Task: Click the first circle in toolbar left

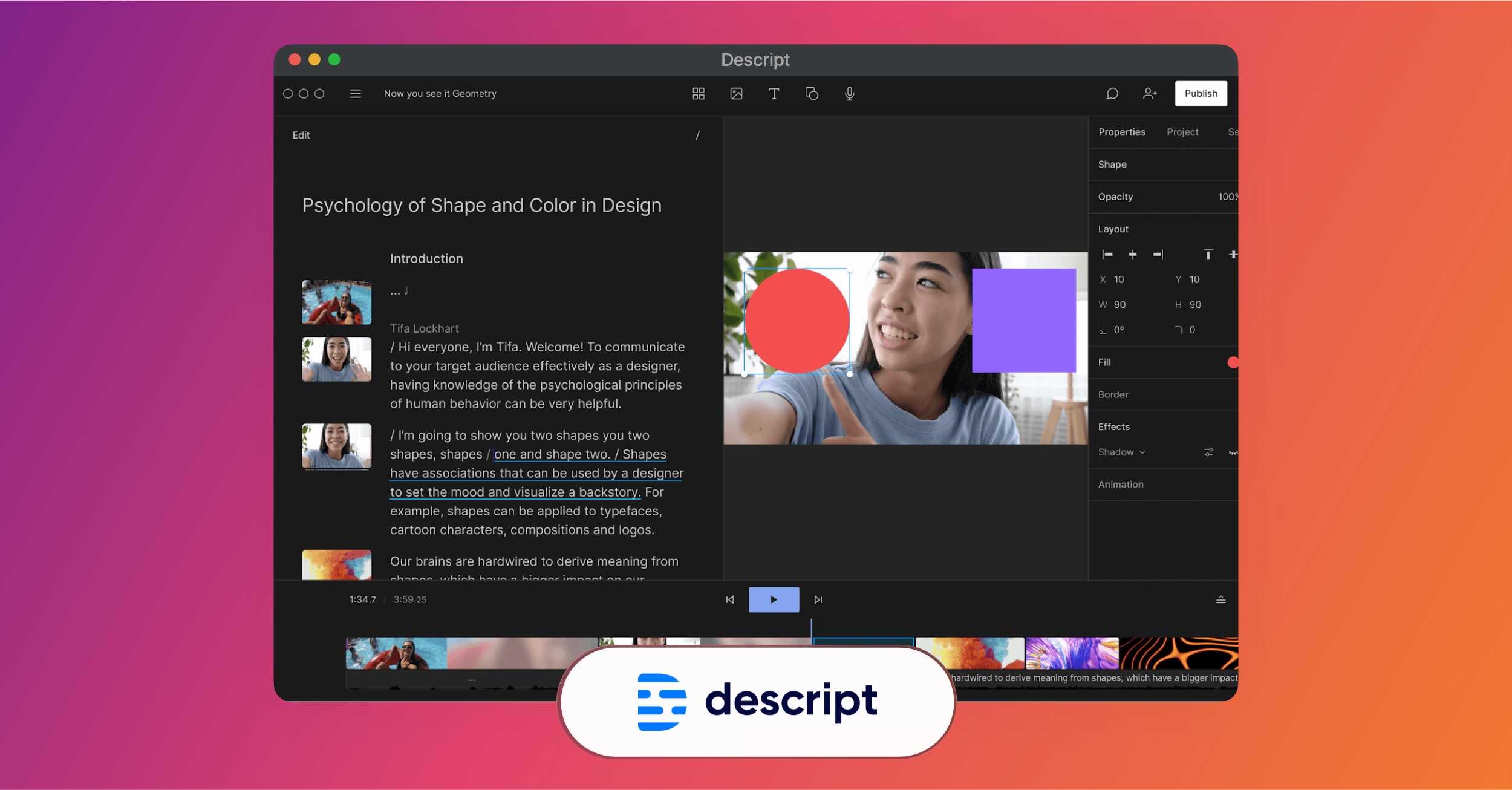Action: (x=288, y=94)
